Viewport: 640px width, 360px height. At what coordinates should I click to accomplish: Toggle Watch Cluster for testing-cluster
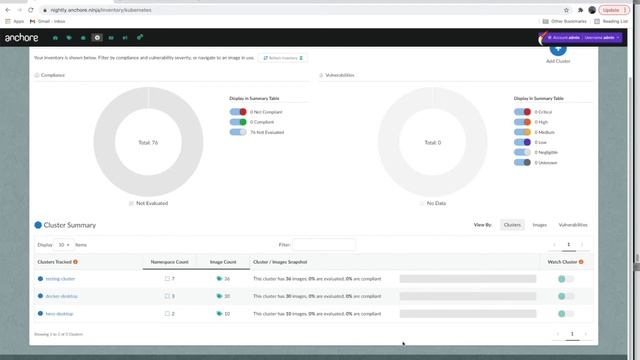(566, 279)
